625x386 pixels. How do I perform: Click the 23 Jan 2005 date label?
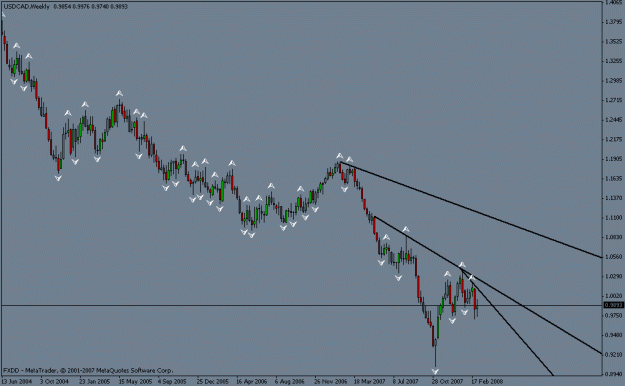[94, 381]
